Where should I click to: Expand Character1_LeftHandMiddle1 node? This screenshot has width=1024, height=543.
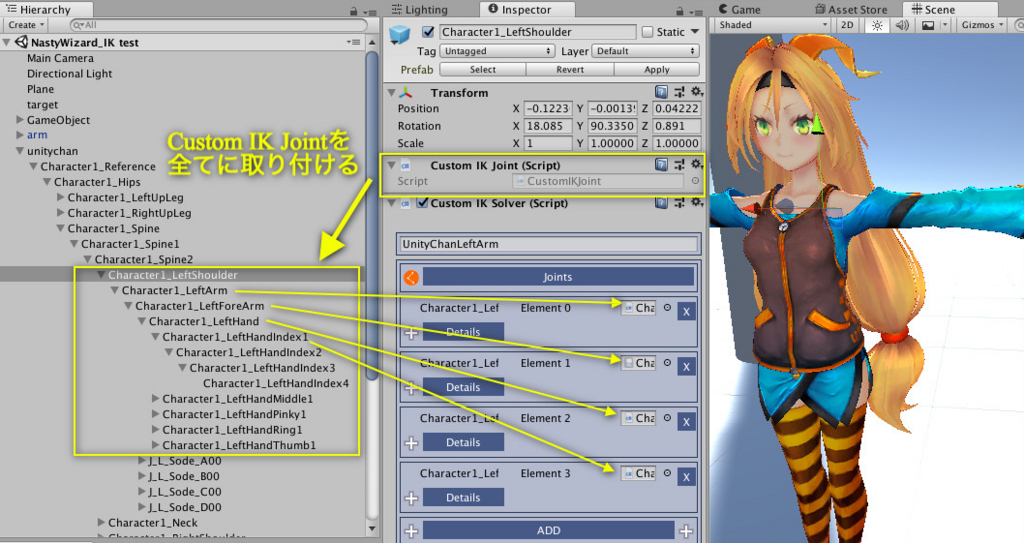[x=155, y=398]
